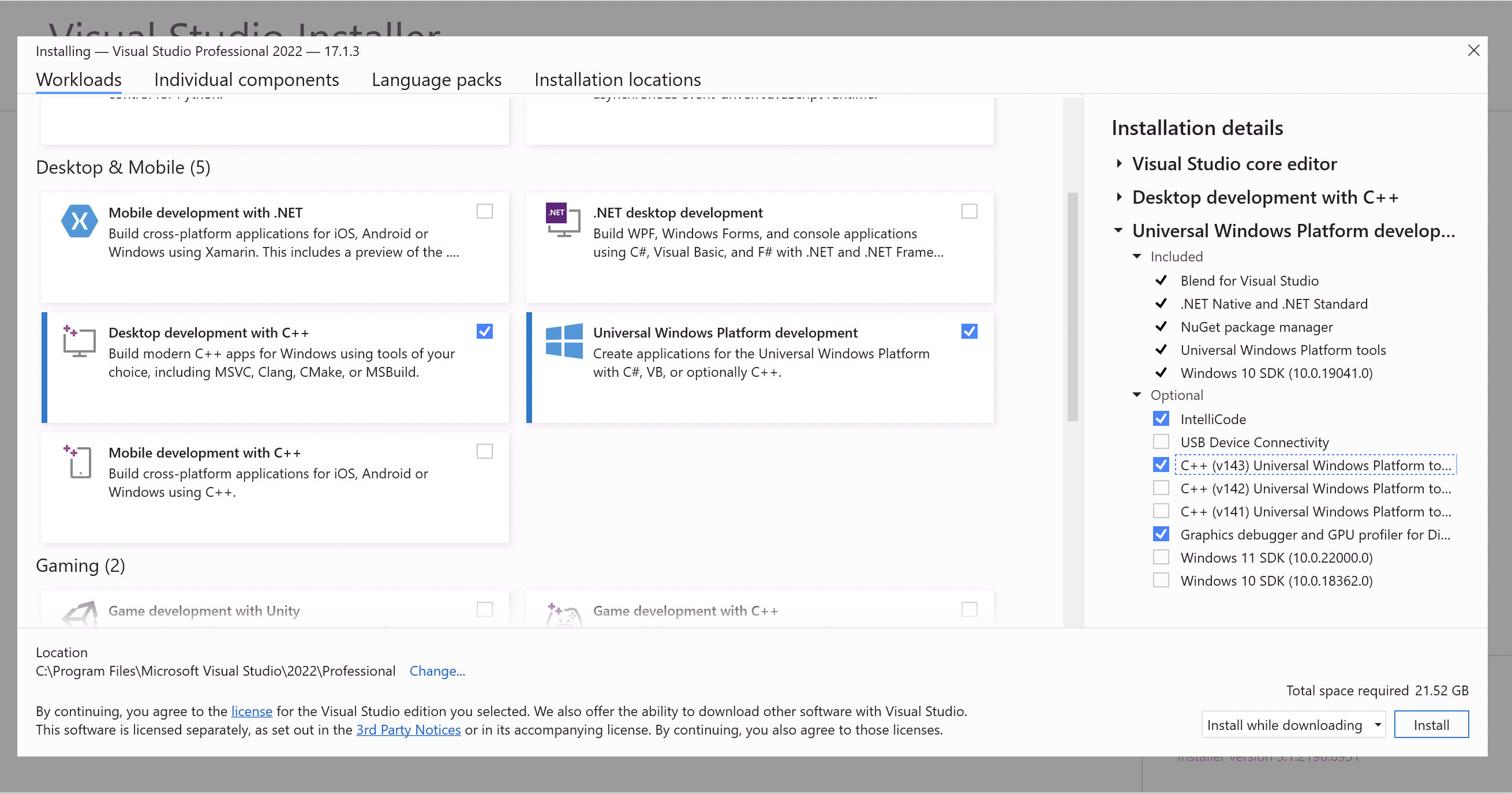
Task: Click the Desktop development with C++ monitor icon
Action: (78, 341)
